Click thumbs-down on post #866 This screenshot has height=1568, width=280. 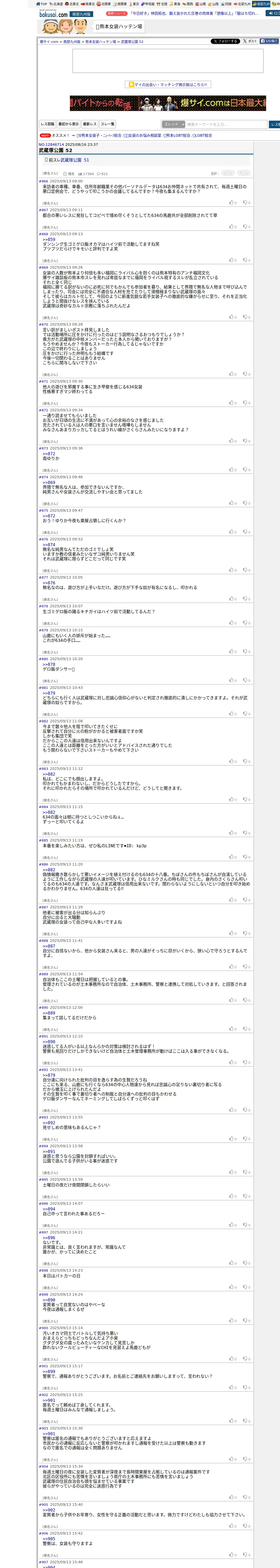pyautogui.click(x=247, y=203)
